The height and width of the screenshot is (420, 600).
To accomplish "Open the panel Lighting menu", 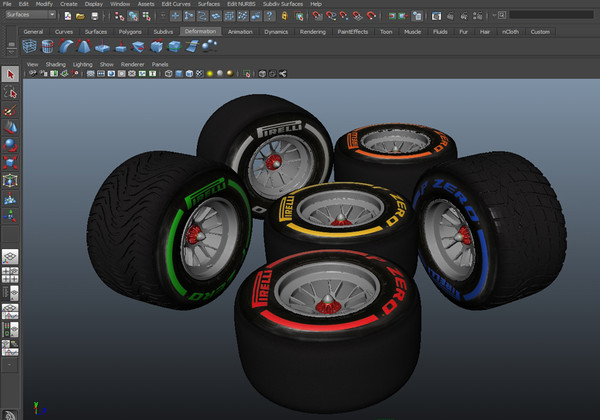I will coord(83,64).
